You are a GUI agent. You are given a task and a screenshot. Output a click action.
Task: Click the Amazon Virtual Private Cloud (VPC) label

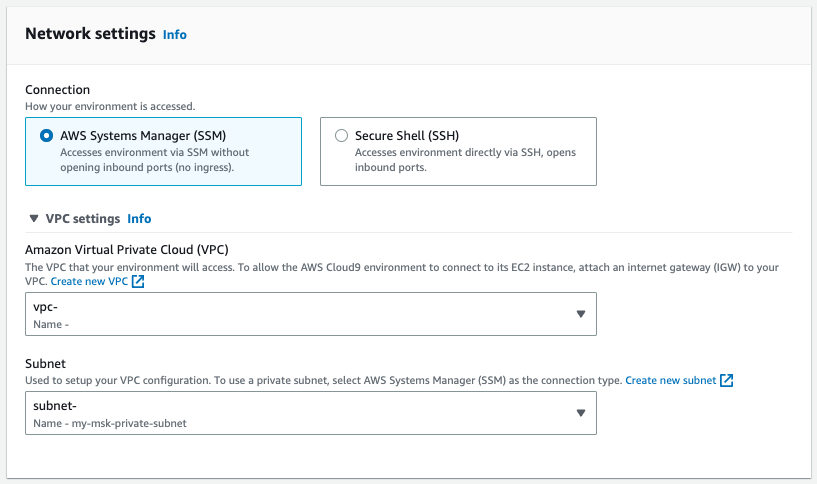tap(127, 250)
